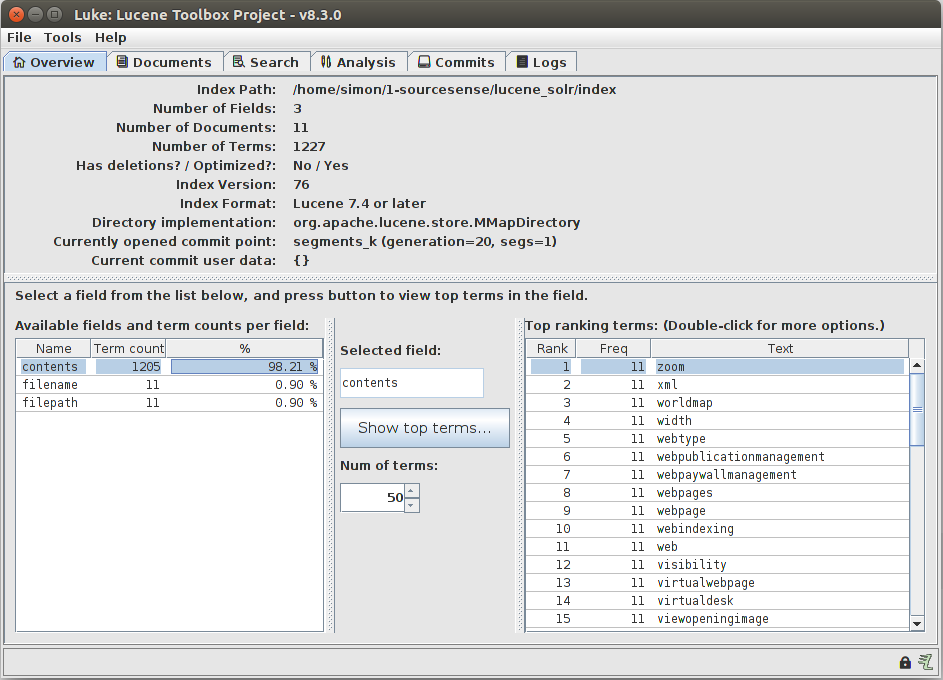Image resolution: width=943 pixels, height=680 pixels.
Task: Click the top terms scrollbar up arrow
Action: [x=917, y=365]
